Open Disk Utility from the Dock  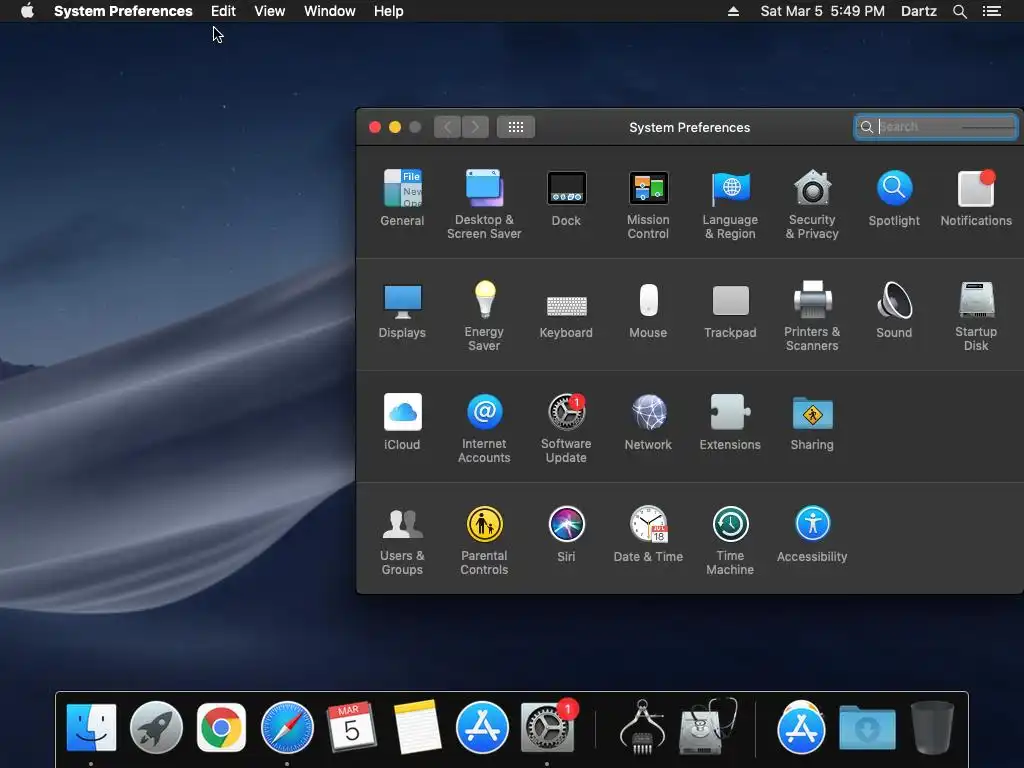tap(708, 726)
